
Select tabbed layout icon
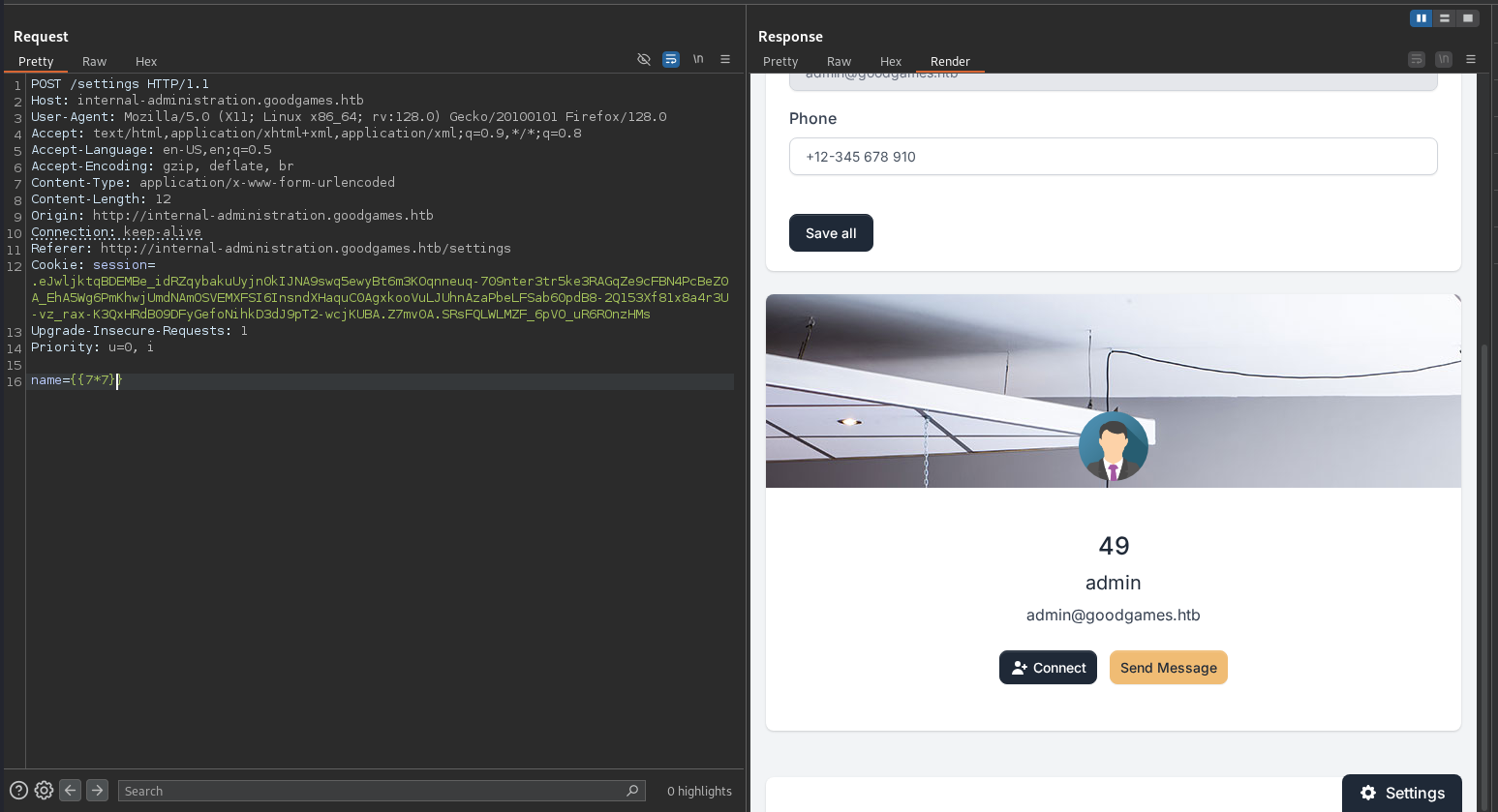click(x=1468, y=18)
